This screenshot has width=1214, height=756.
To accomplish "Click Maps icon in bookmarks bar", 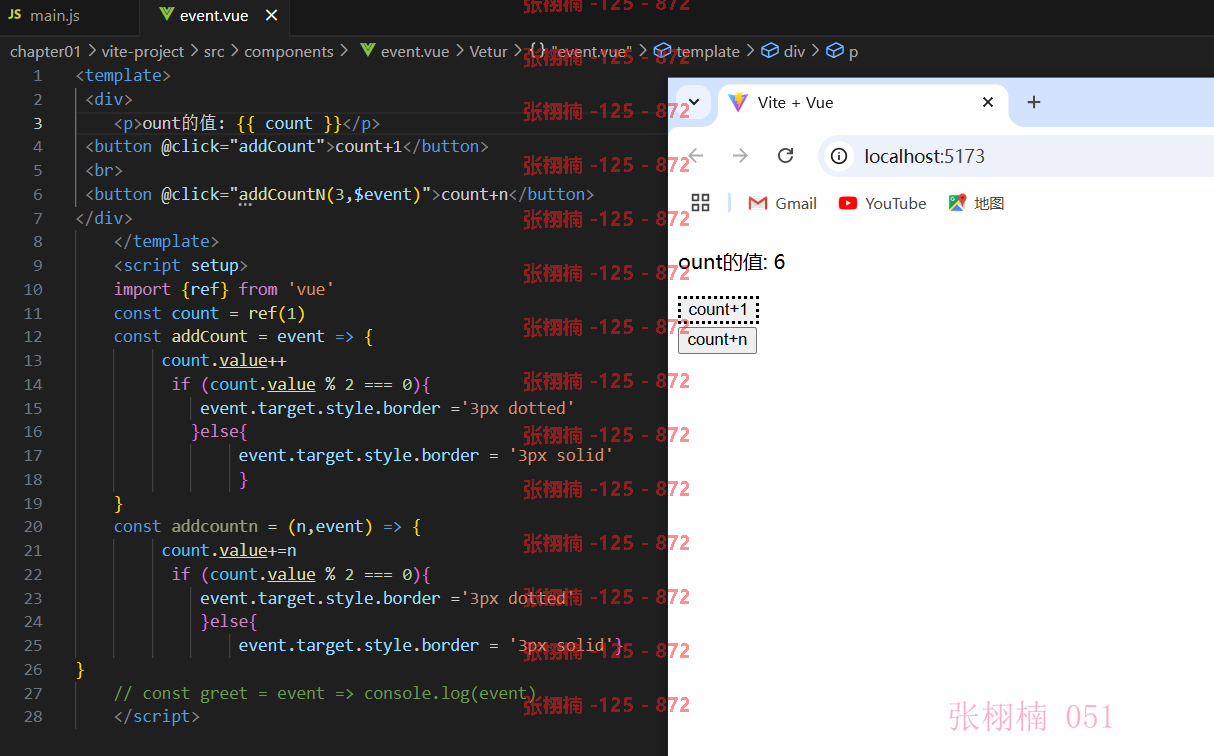I will [x=957, y=203].
